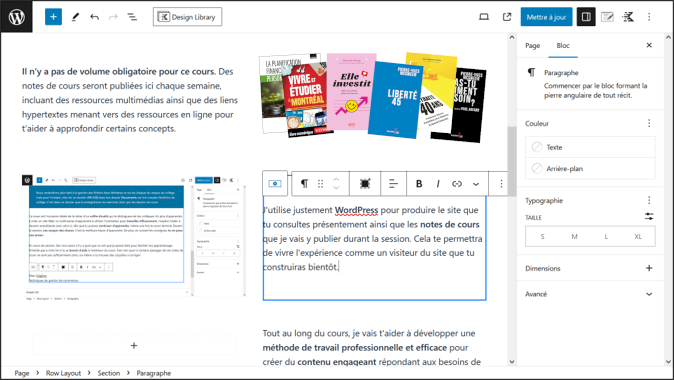
Task: Click the editor scroll up arrow
Action: (512, 37)
